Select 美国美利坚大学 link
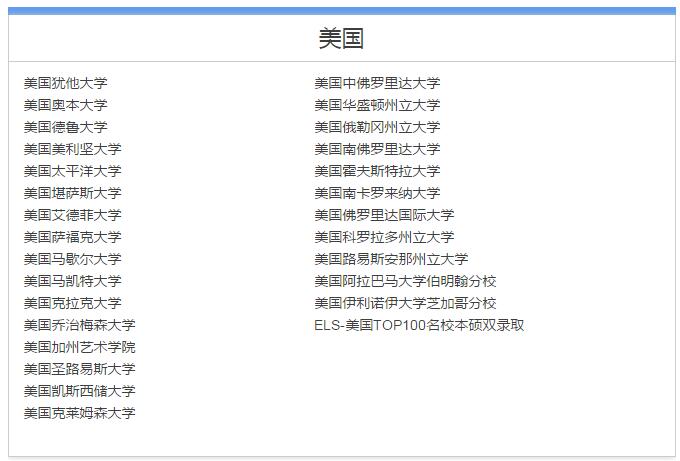 pyautogui.click(x=72, y=149)
